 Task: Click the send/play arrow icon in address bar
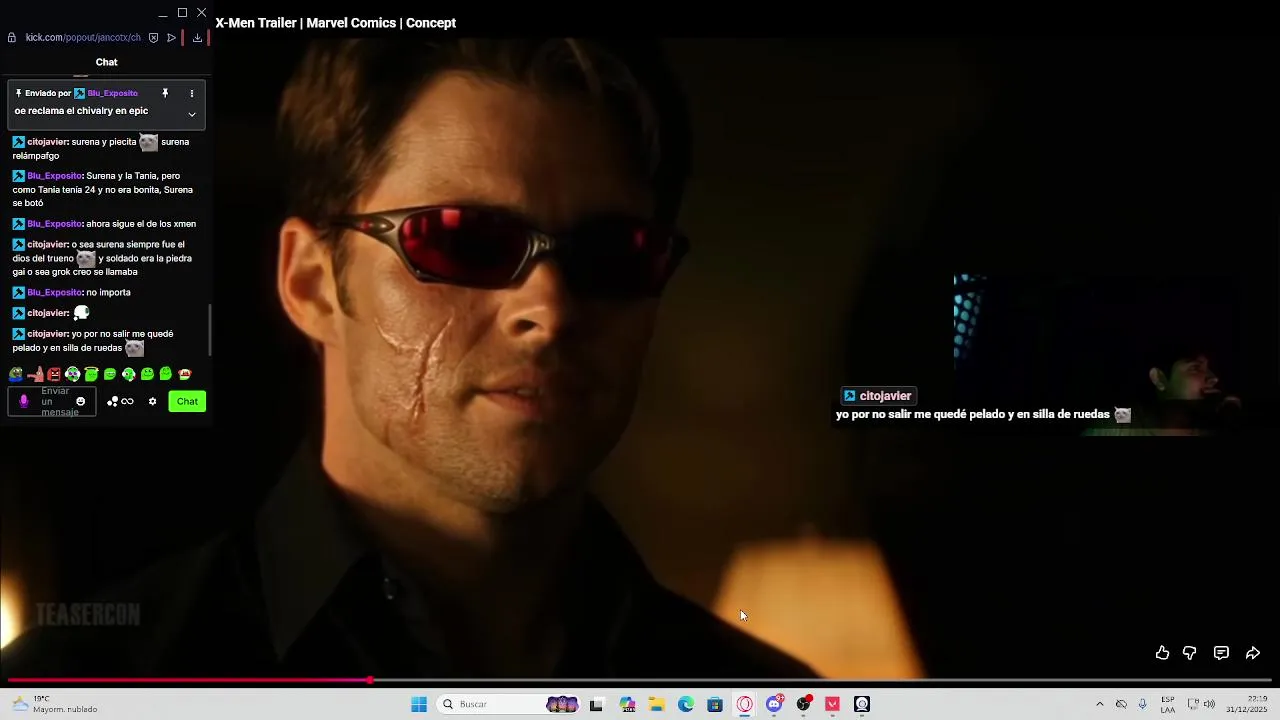tap(172, 38)
